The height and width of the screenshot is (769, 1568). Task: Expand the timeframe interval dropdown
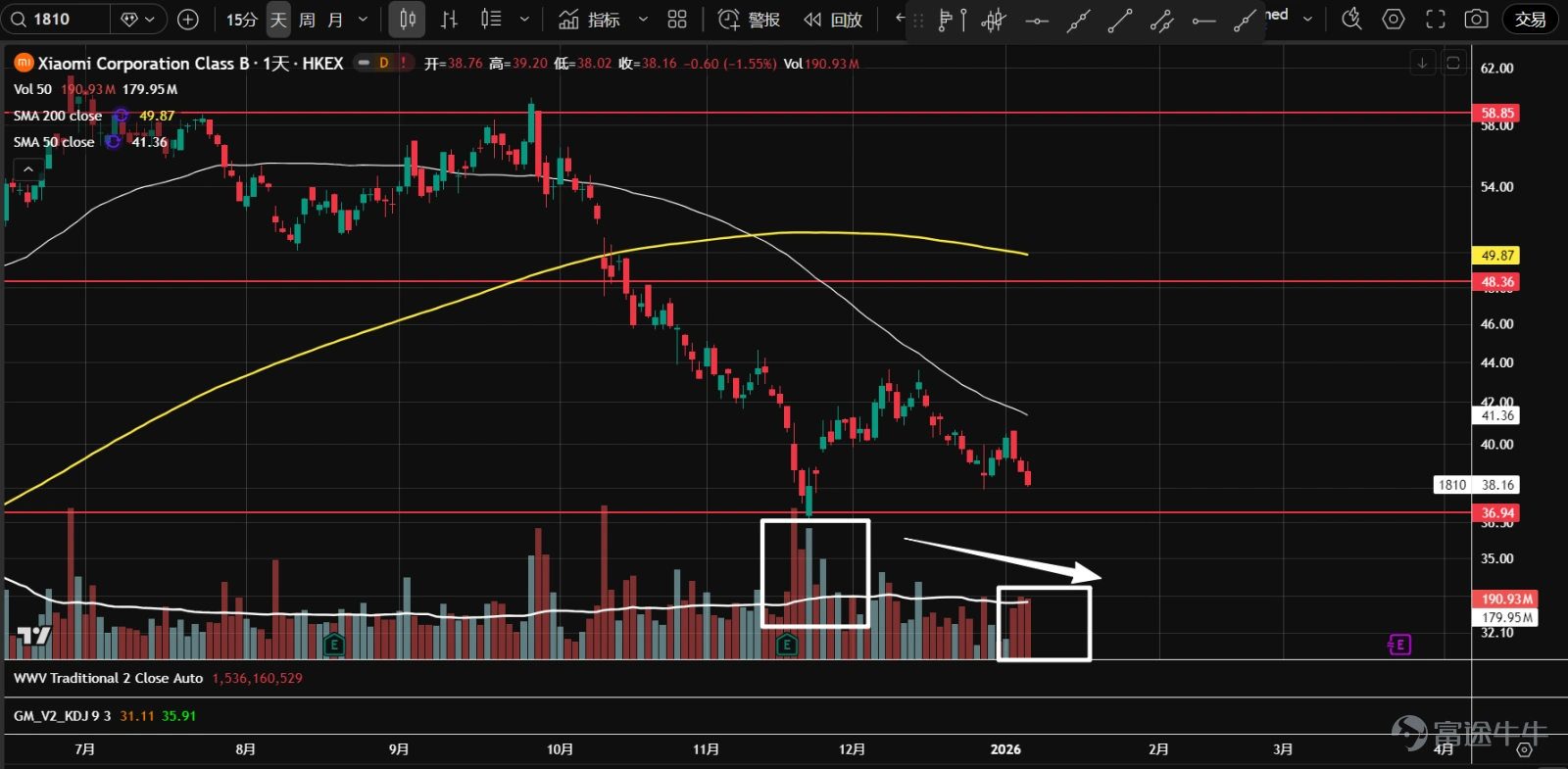(x=363, y=20)
